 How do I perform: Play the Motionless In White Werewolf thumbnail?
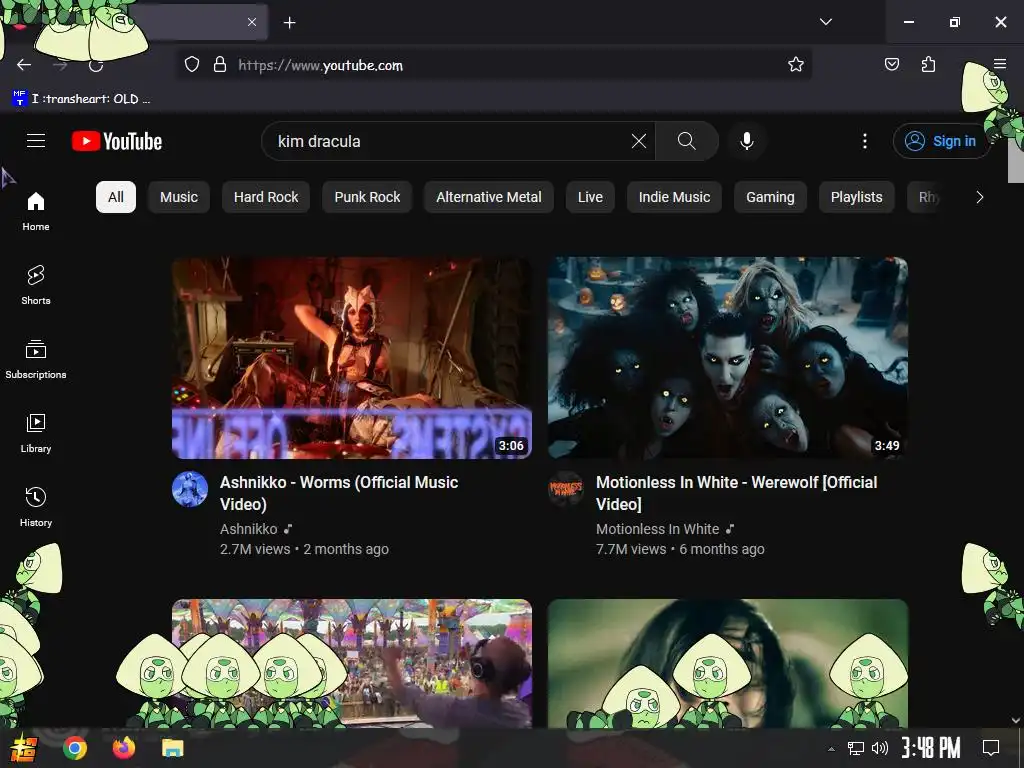pyautogui.click(x=728, y=358)
